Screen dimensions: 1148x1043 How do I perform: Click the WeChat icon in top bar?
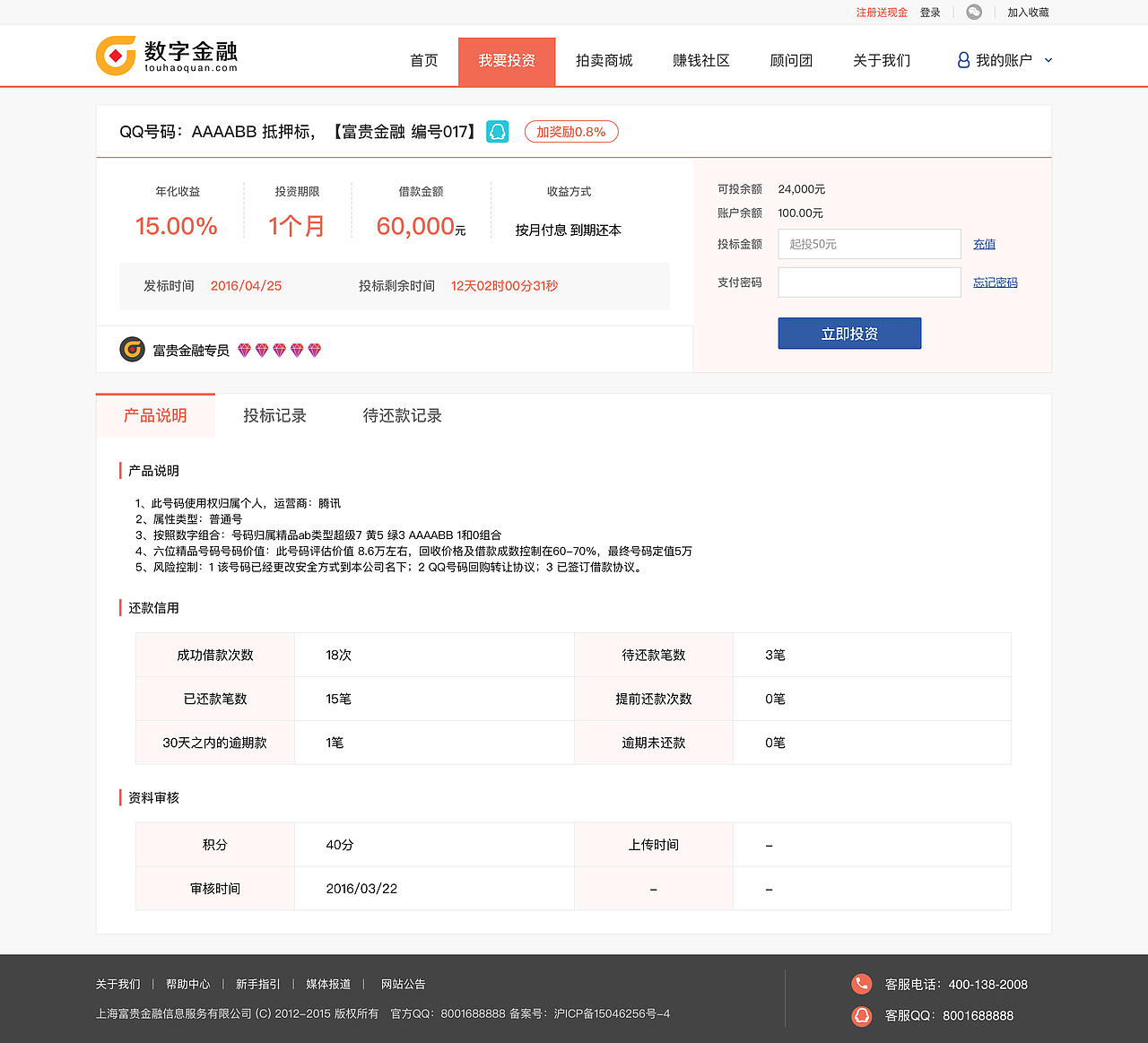click(x=974, y=12)
